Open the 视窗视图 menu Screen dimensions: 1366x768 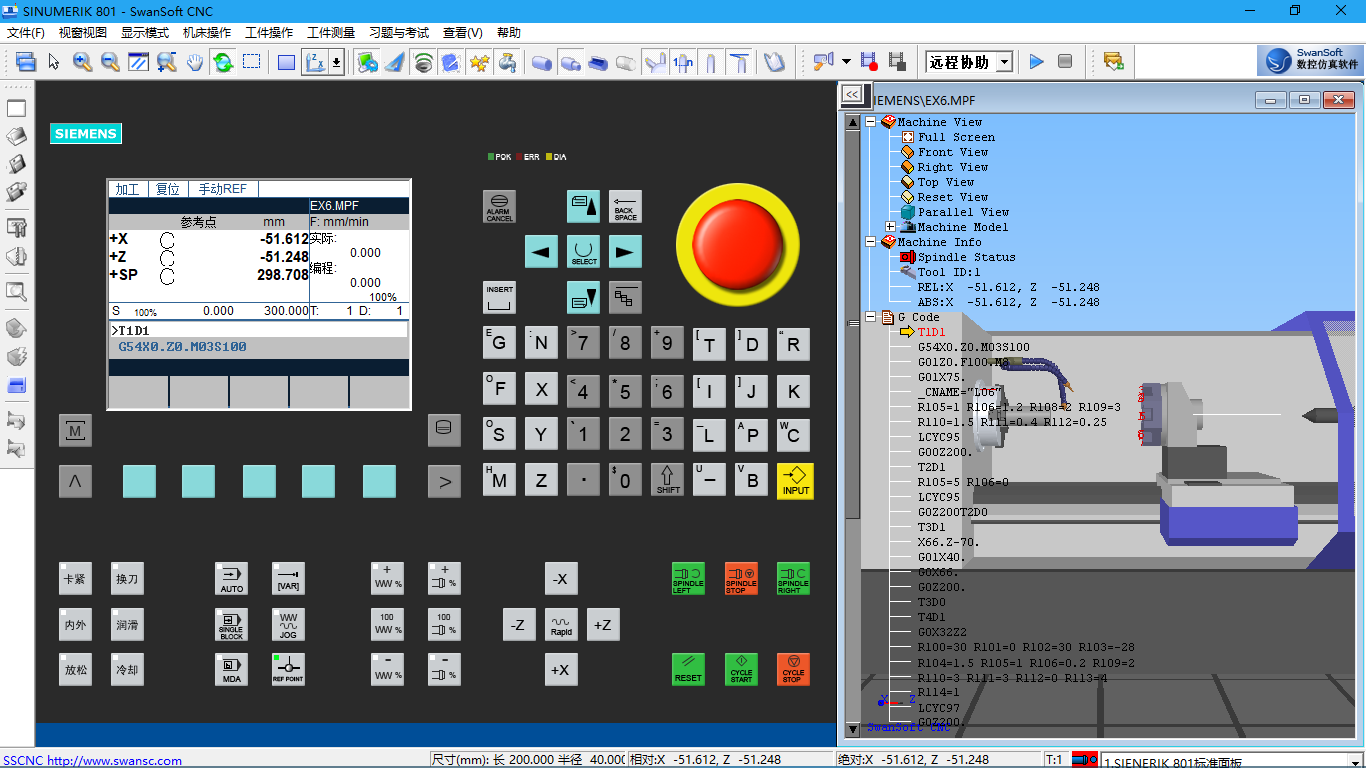tap(83, 33)
